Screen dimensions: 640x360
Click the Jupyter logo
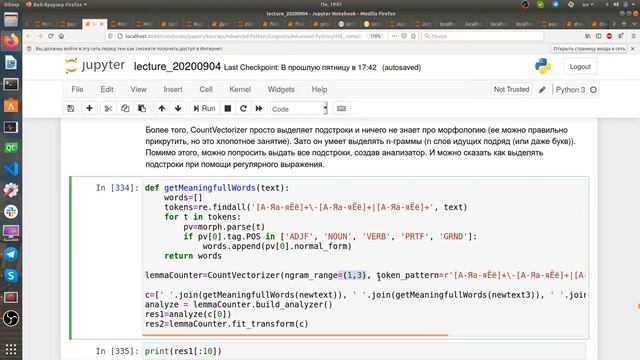95,66
